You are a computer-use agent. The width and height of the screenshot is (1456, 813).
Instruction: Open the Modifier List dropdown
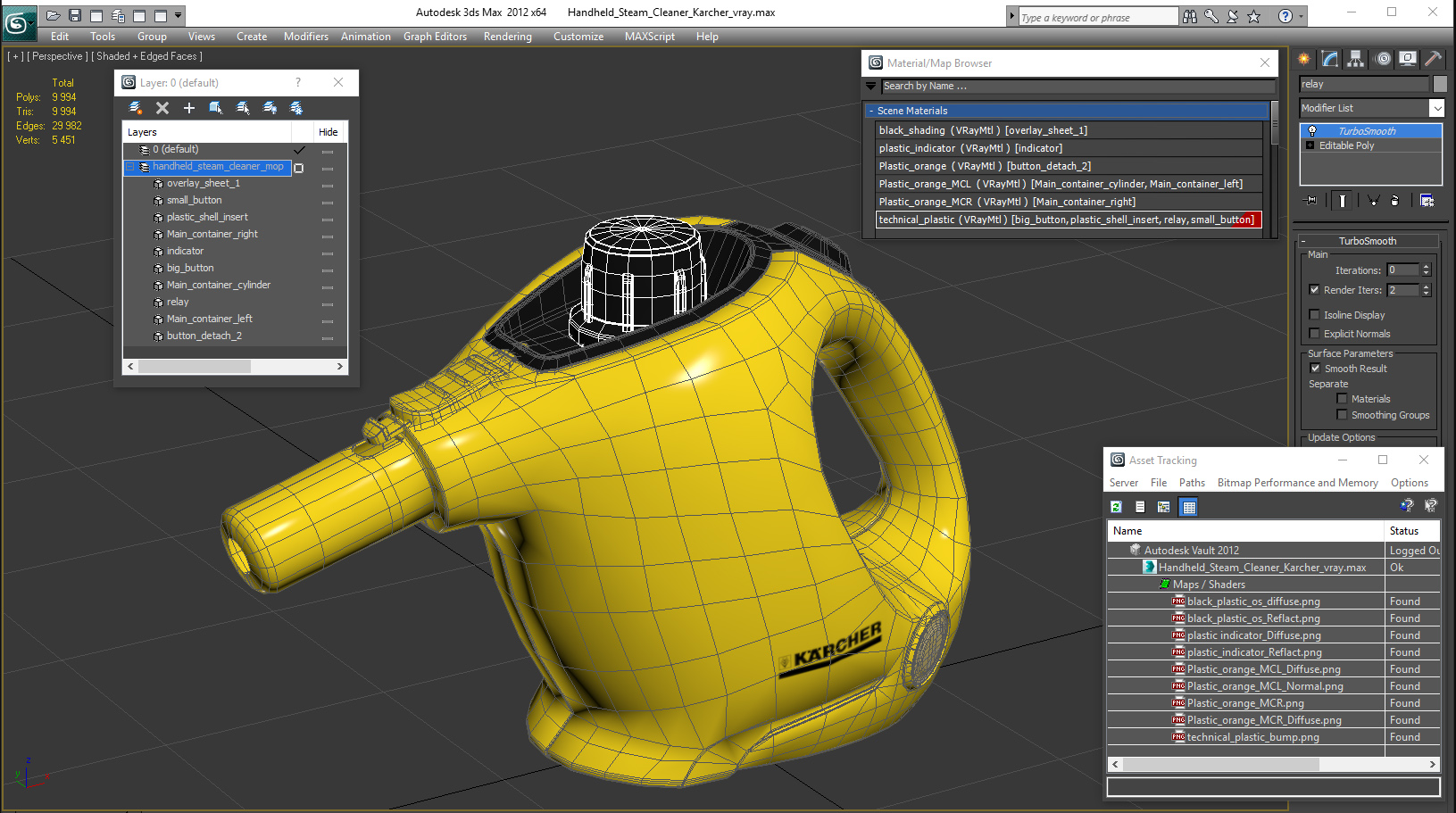[x=1436, y=108]
